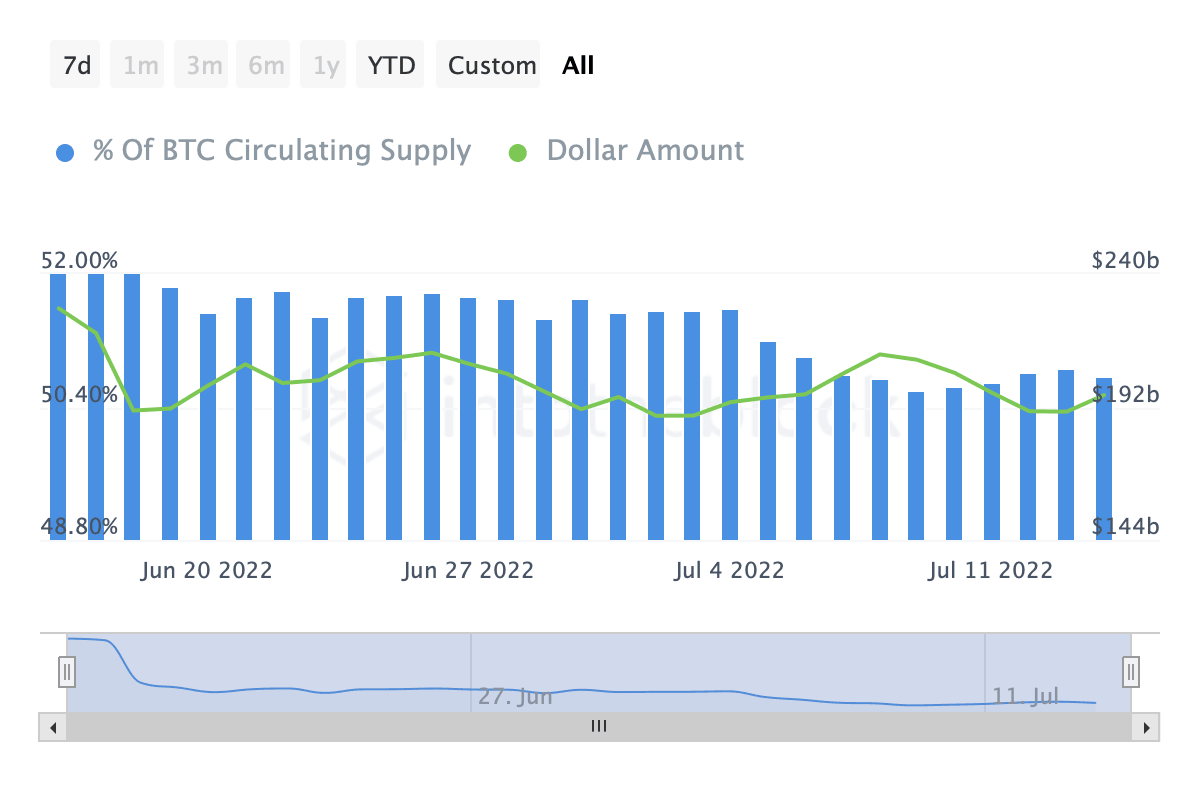Select the 7d time range button
The image size is (1200, 800).
(76, 66)
